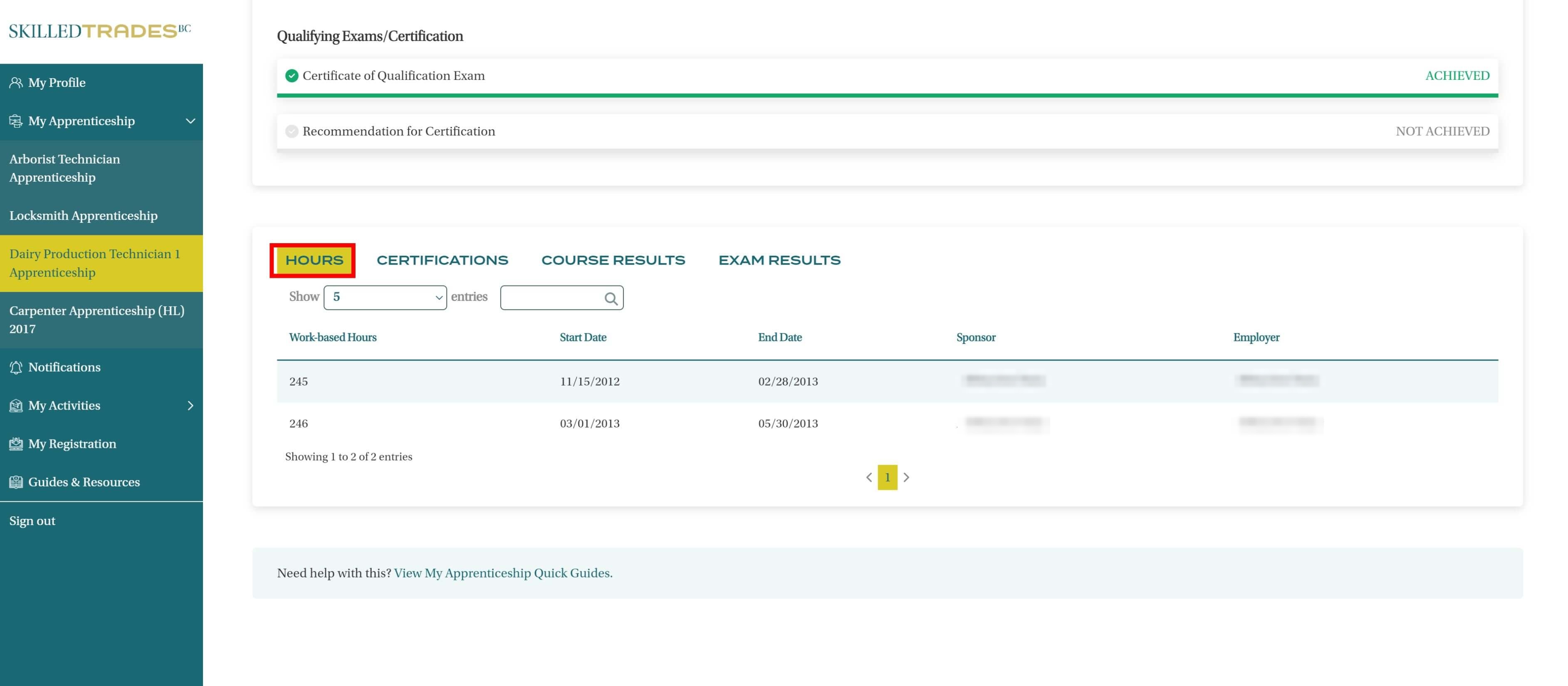Click the Guides & Resources book icon

(x=16, y=483)
